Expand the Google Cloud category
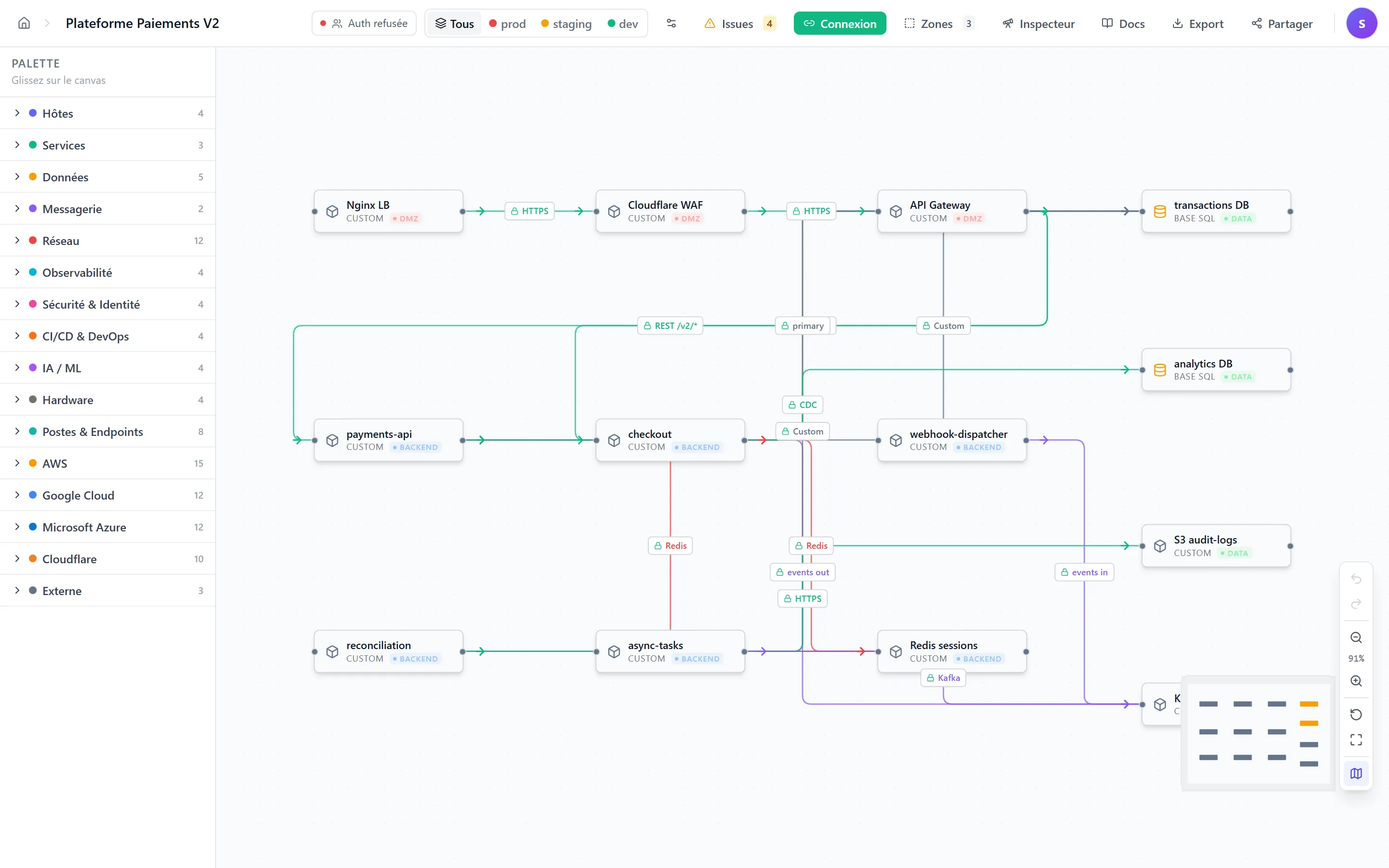 pos(108,495)
